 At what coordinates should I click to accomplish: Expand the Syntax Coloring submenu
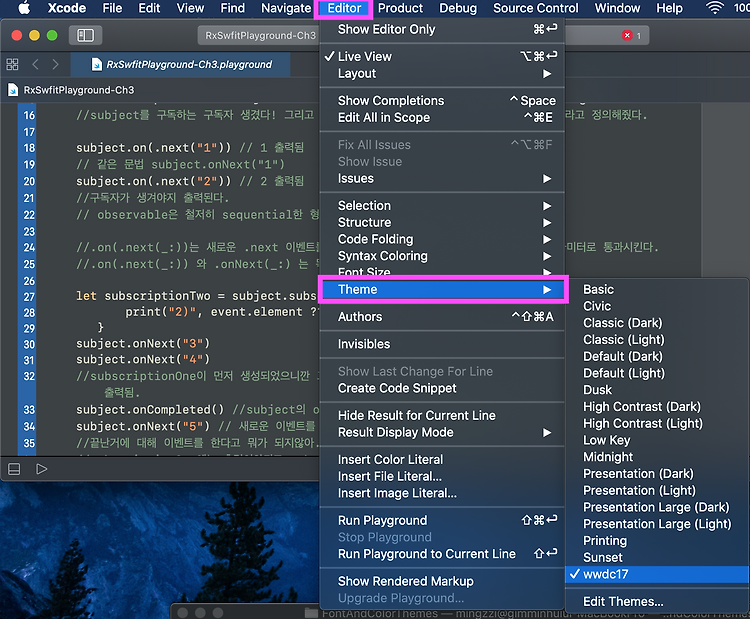(441, 256)
